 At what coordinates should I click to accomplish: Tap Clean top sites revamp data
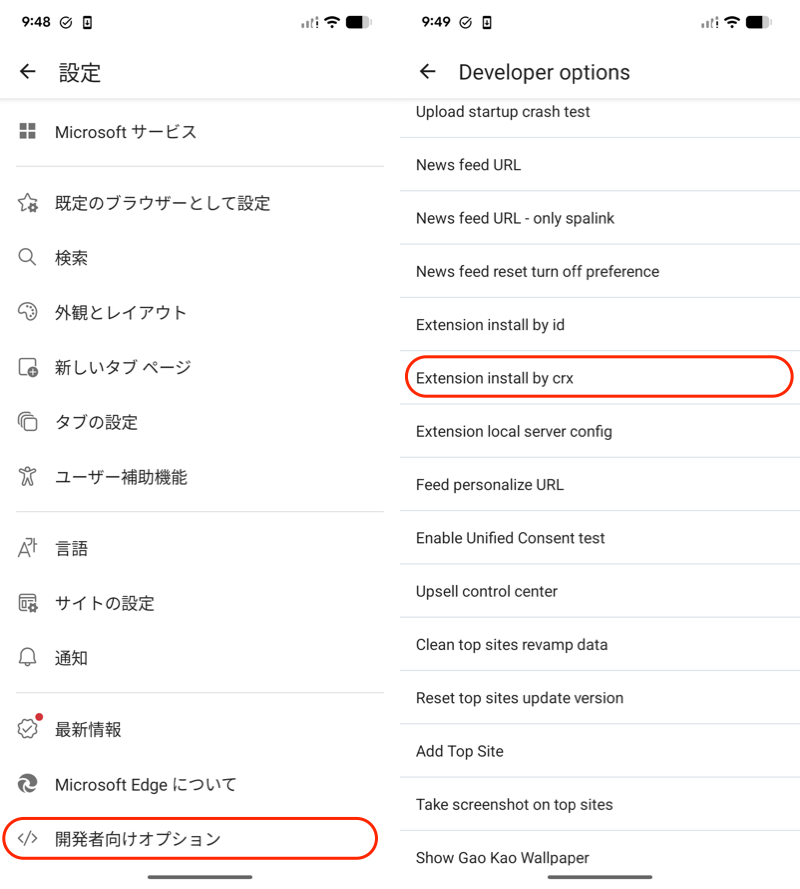click(598, 644)
